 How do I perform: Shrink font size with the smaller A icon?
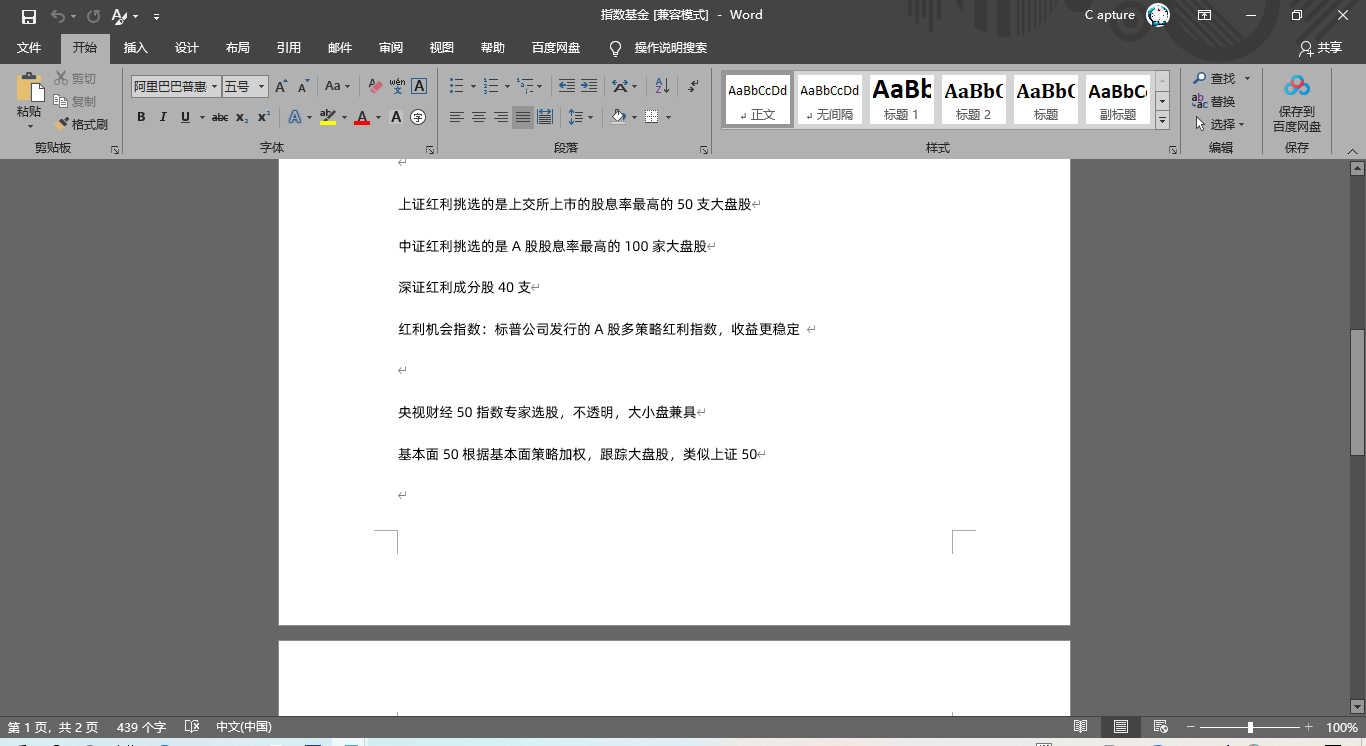pyautogui.click(x=303, y=87)
